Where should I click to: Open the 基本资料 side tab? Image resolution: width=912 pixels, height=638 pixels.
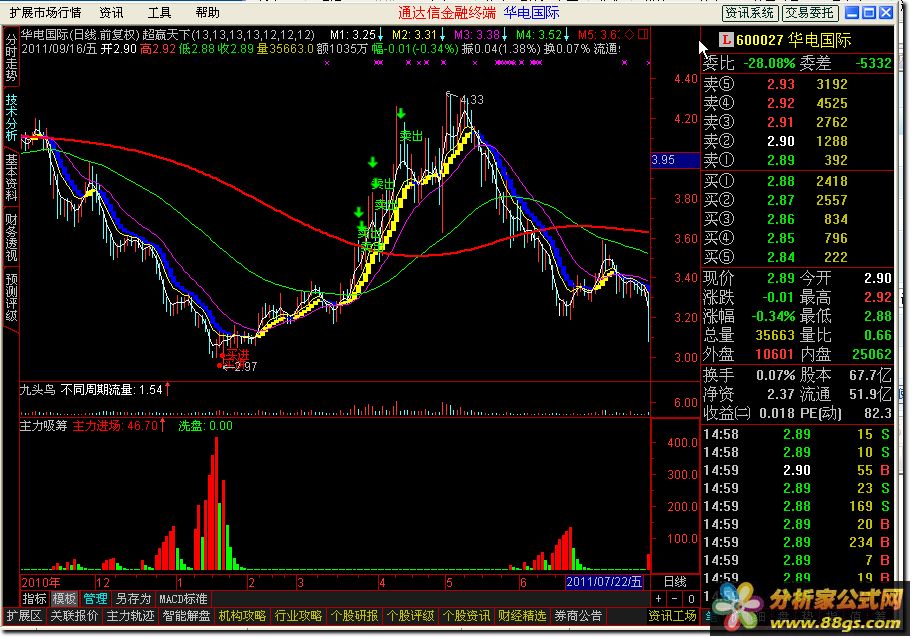11,178
